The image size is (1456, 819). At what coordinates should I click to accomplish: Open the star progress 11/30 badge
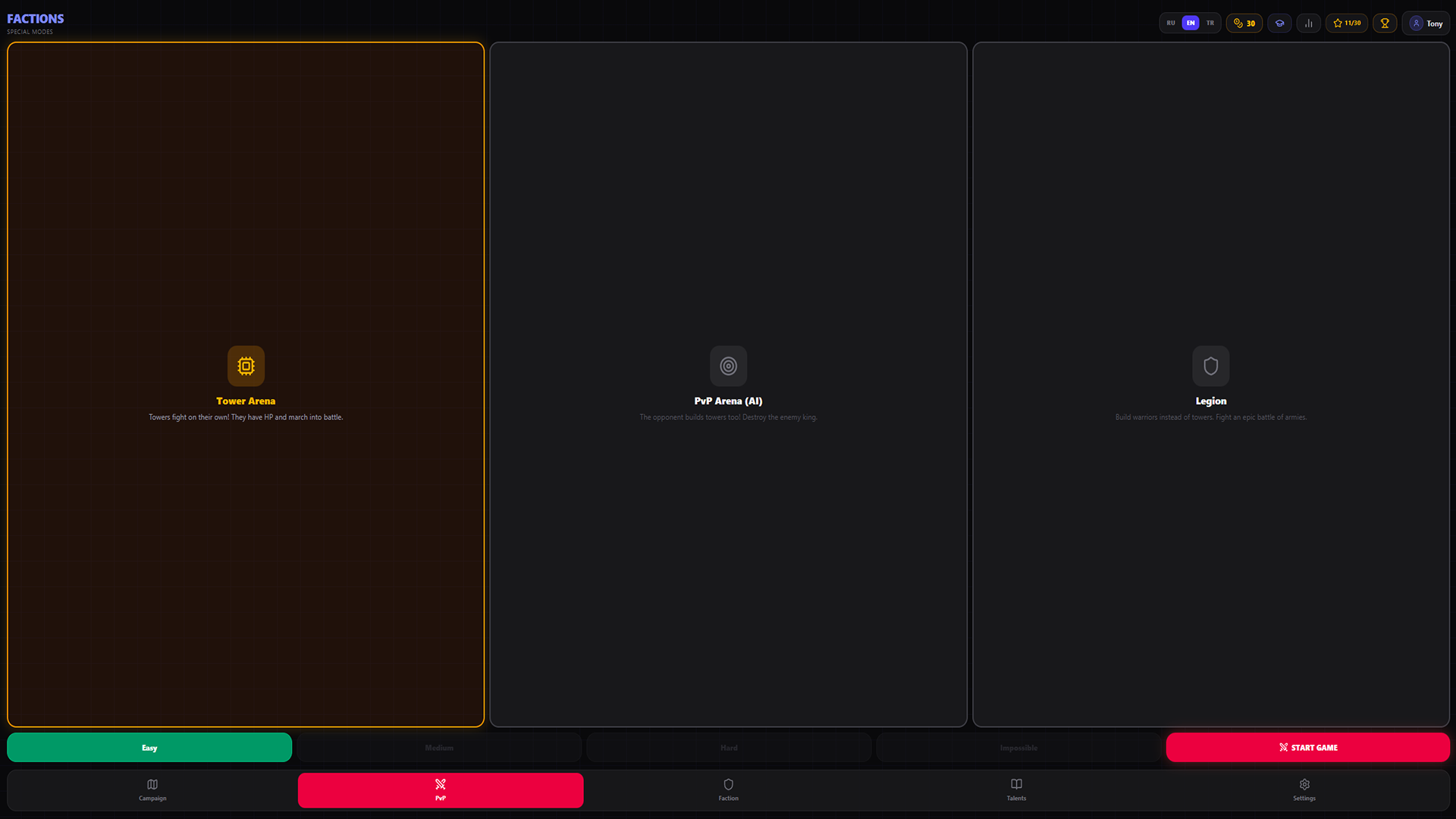(x=1347, y=24)
